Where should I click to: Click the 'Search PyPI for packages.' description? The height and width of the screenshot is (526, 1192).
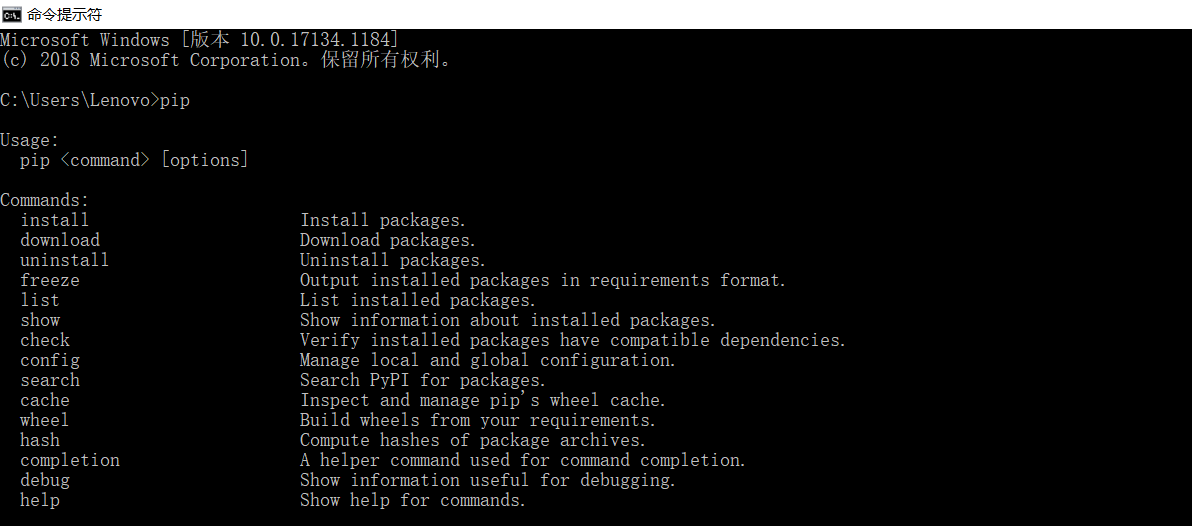[x=423, y=380]
